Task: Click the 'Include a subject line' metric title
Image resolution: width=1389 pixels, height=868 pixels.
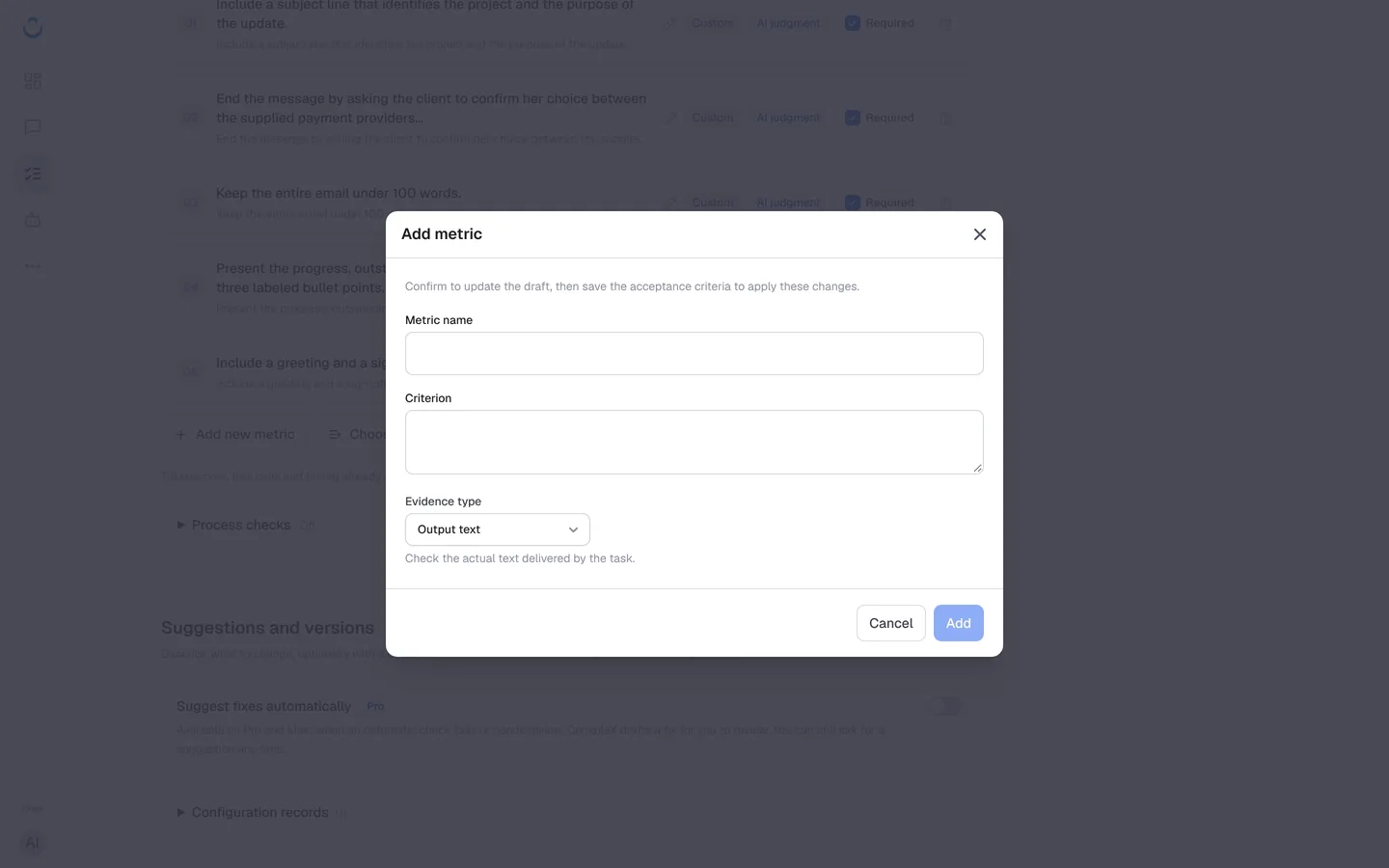Action: click(x=425, y=14)
